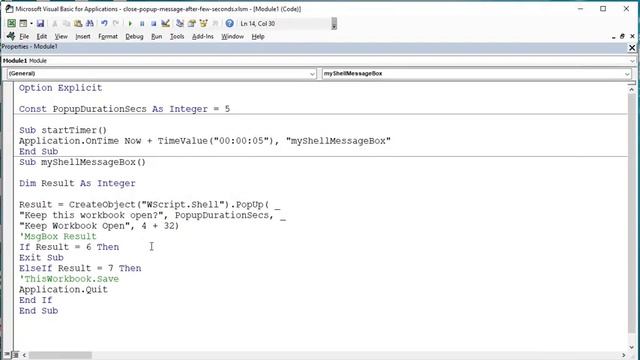Open the Project Explorer icon

click(x=180, y=24)
